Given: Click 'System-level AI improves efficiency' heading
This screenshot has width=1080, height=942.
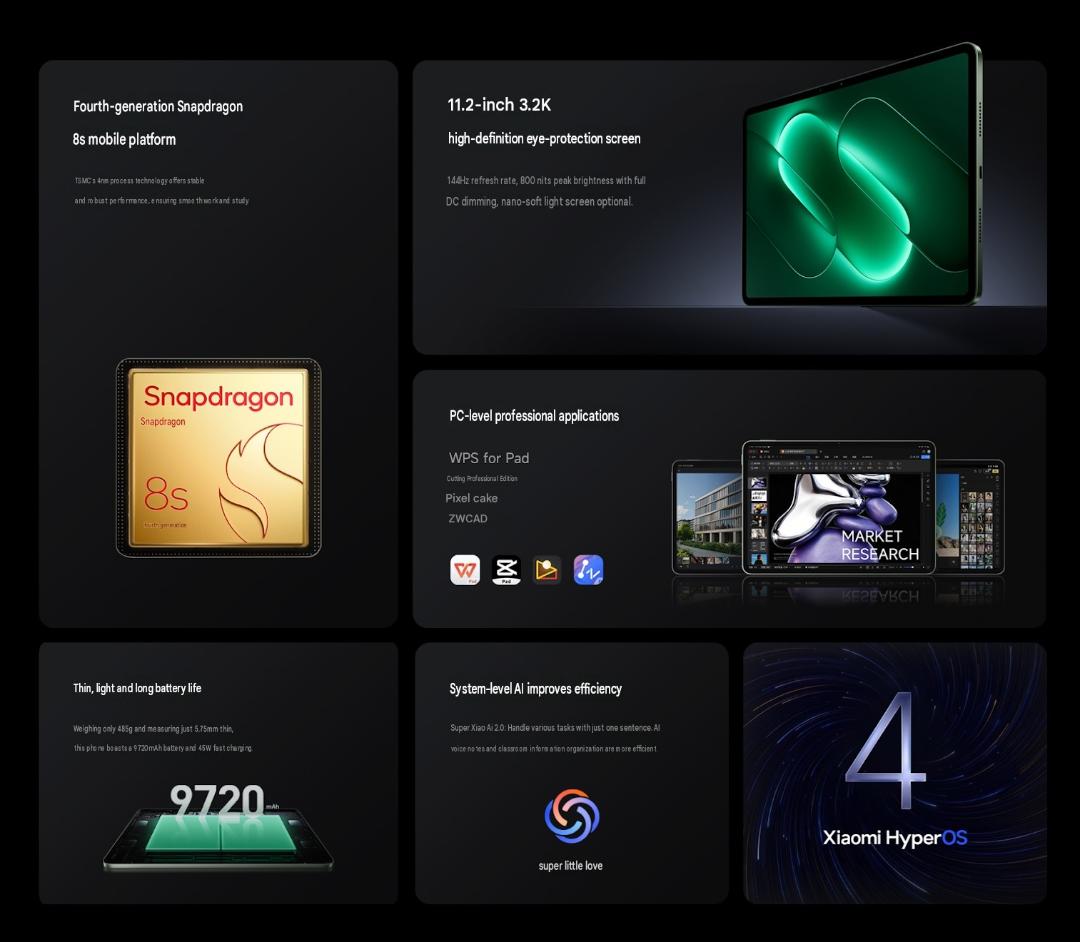Looking at the screenshot, I should [535, 689].
